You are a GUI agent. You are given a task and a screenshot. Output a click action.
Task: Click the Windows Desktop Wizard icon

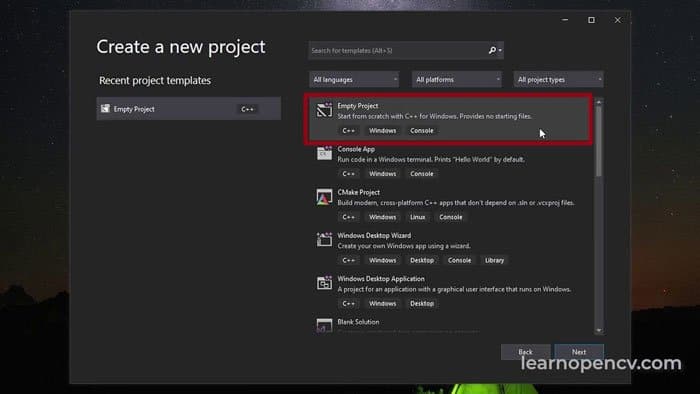(x=324, y=240)
